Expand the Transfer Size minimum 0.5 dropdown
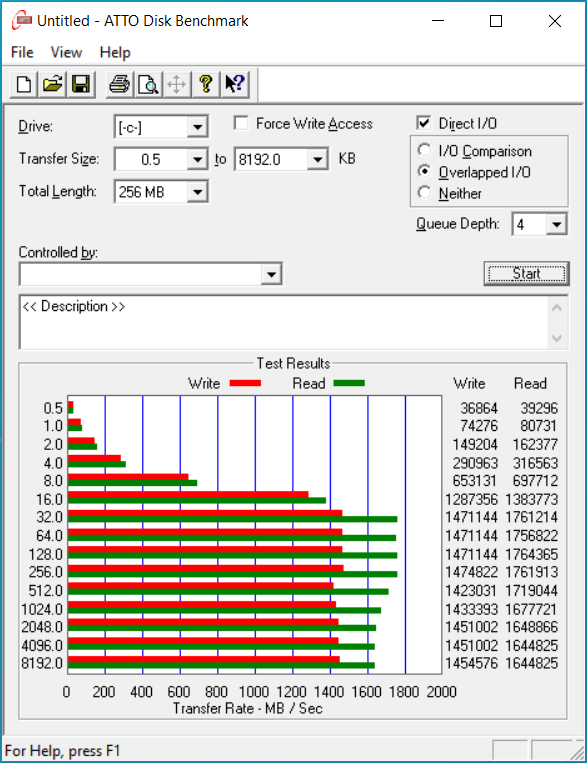This screenshot has height=763, width=587. tap(197, 160)
